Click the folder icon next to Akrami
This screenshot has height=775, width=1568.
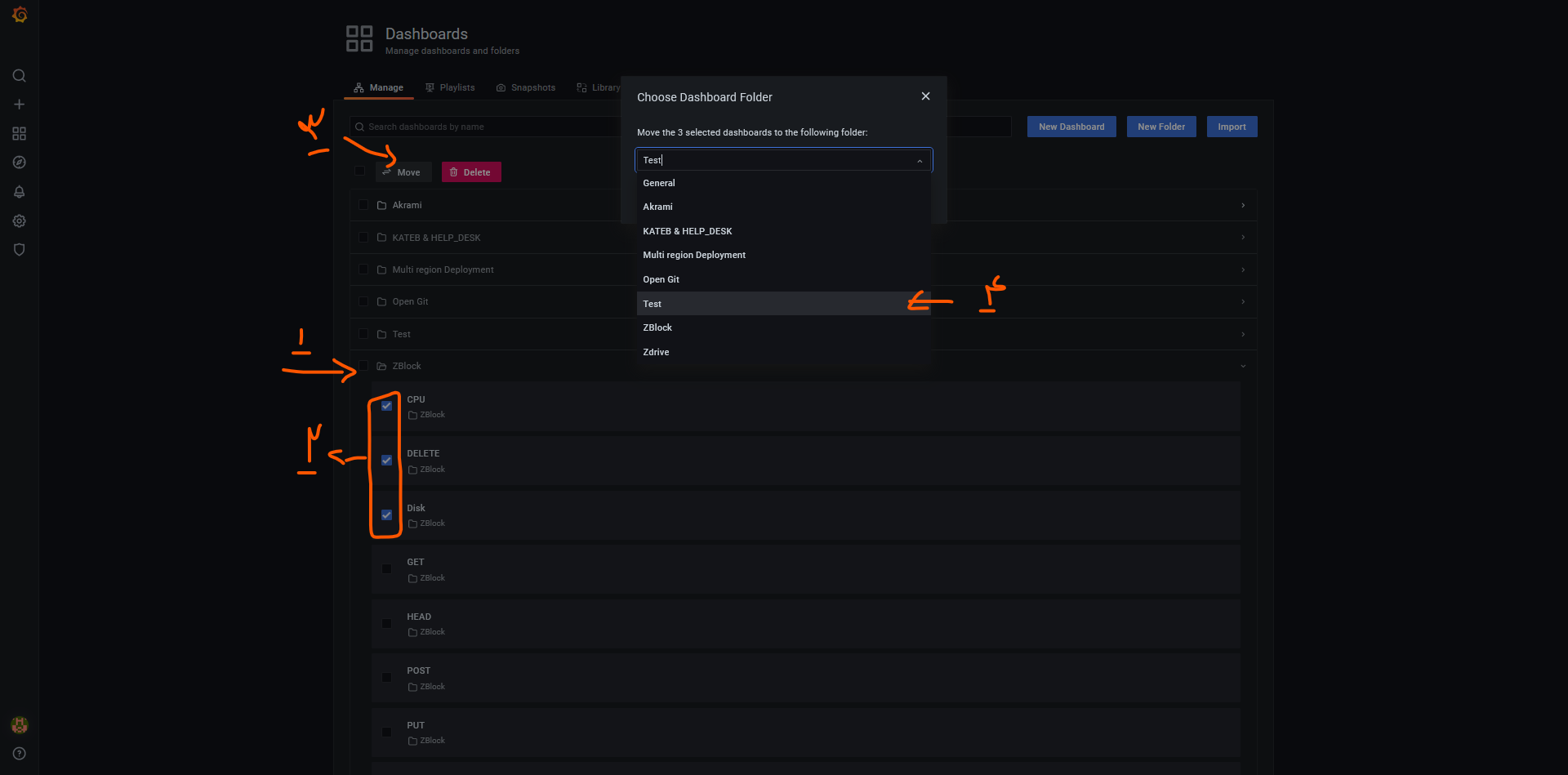(381, 205)
